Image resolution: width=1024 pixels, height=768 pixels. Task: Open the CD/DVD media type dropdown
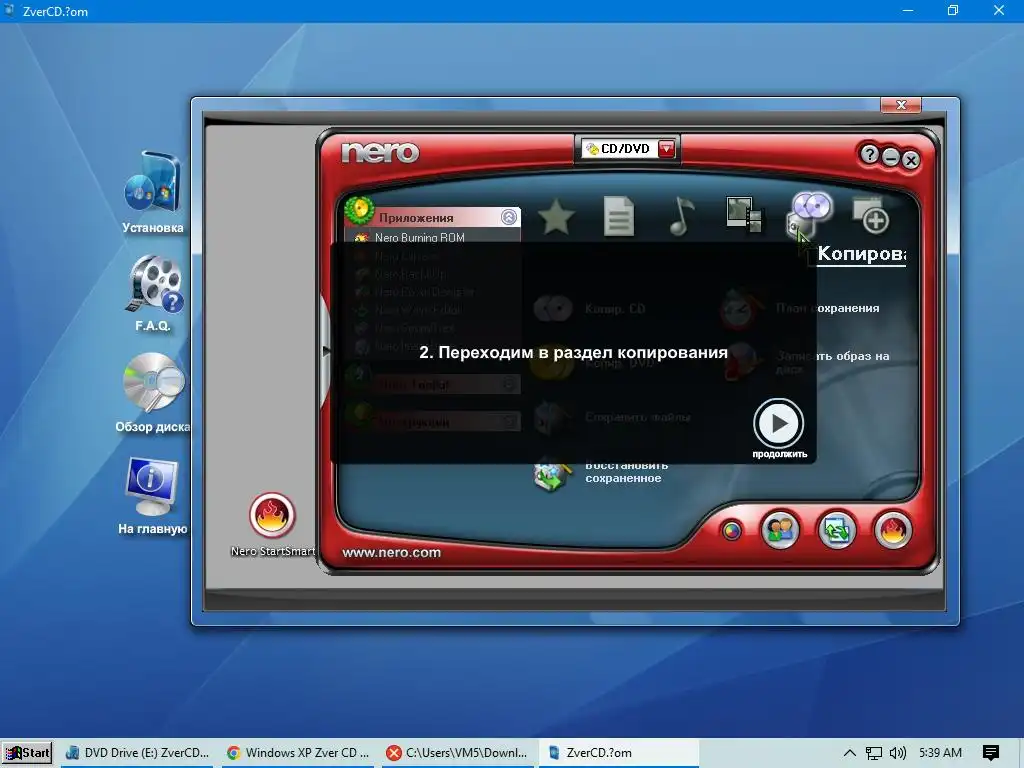pos(666,149)
